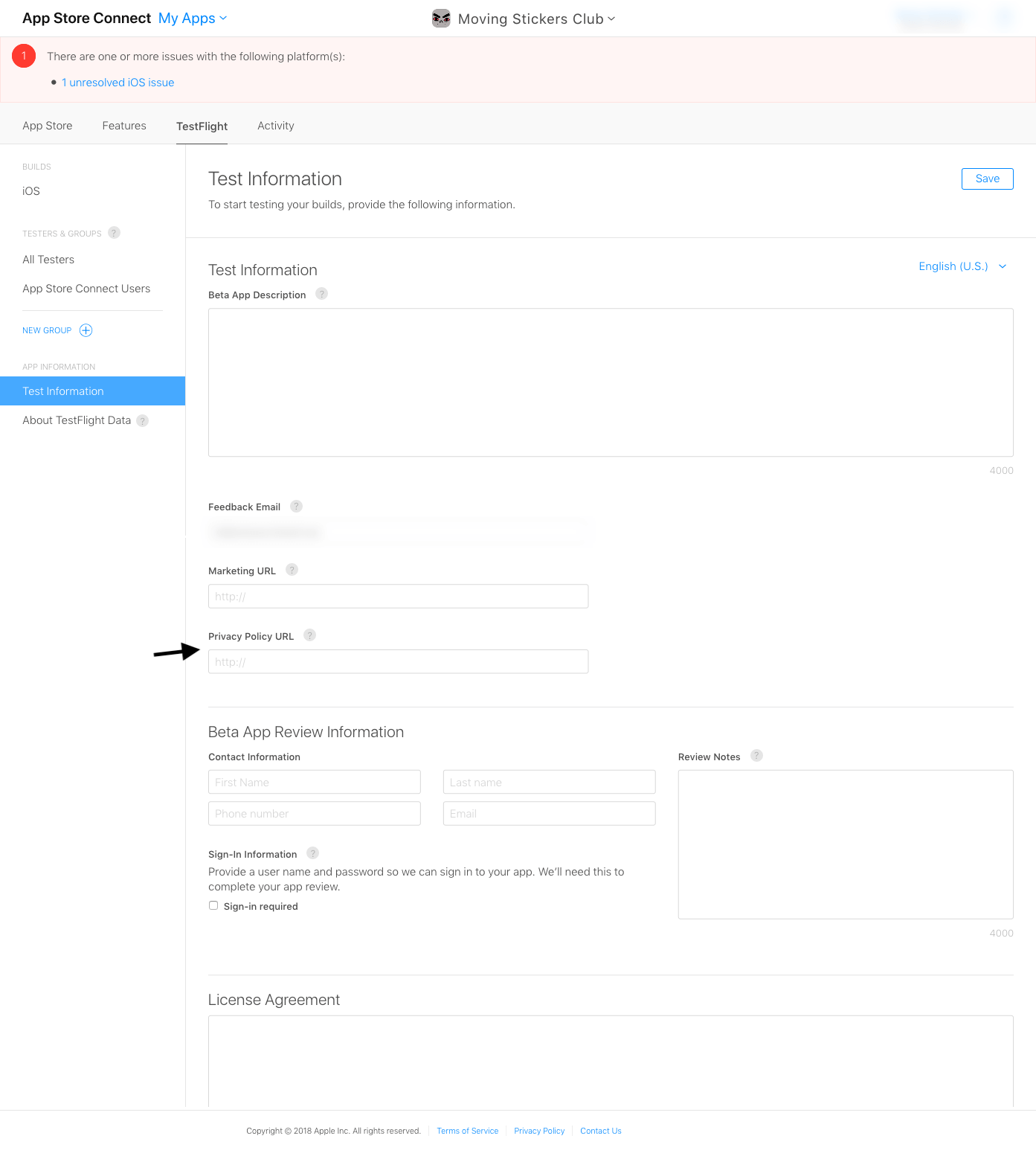Open the Sign-In Information help icon
Image resolution: width=1036 pixels, height=1156 pixels.
(312, 853)
